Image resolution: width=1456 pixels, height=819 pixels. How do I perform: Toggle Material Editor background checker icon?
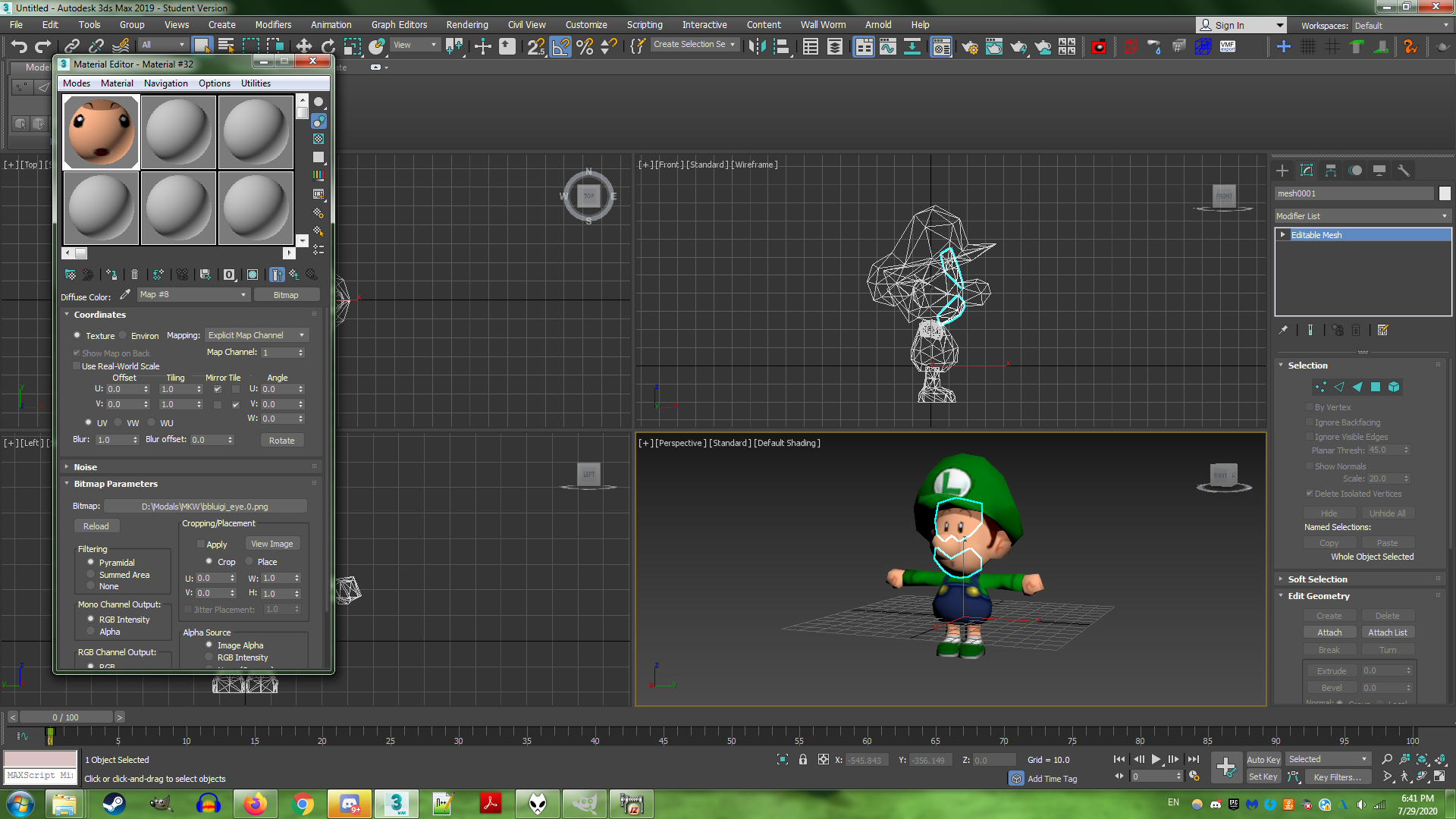pyautogui.click(x=318, y=139)
